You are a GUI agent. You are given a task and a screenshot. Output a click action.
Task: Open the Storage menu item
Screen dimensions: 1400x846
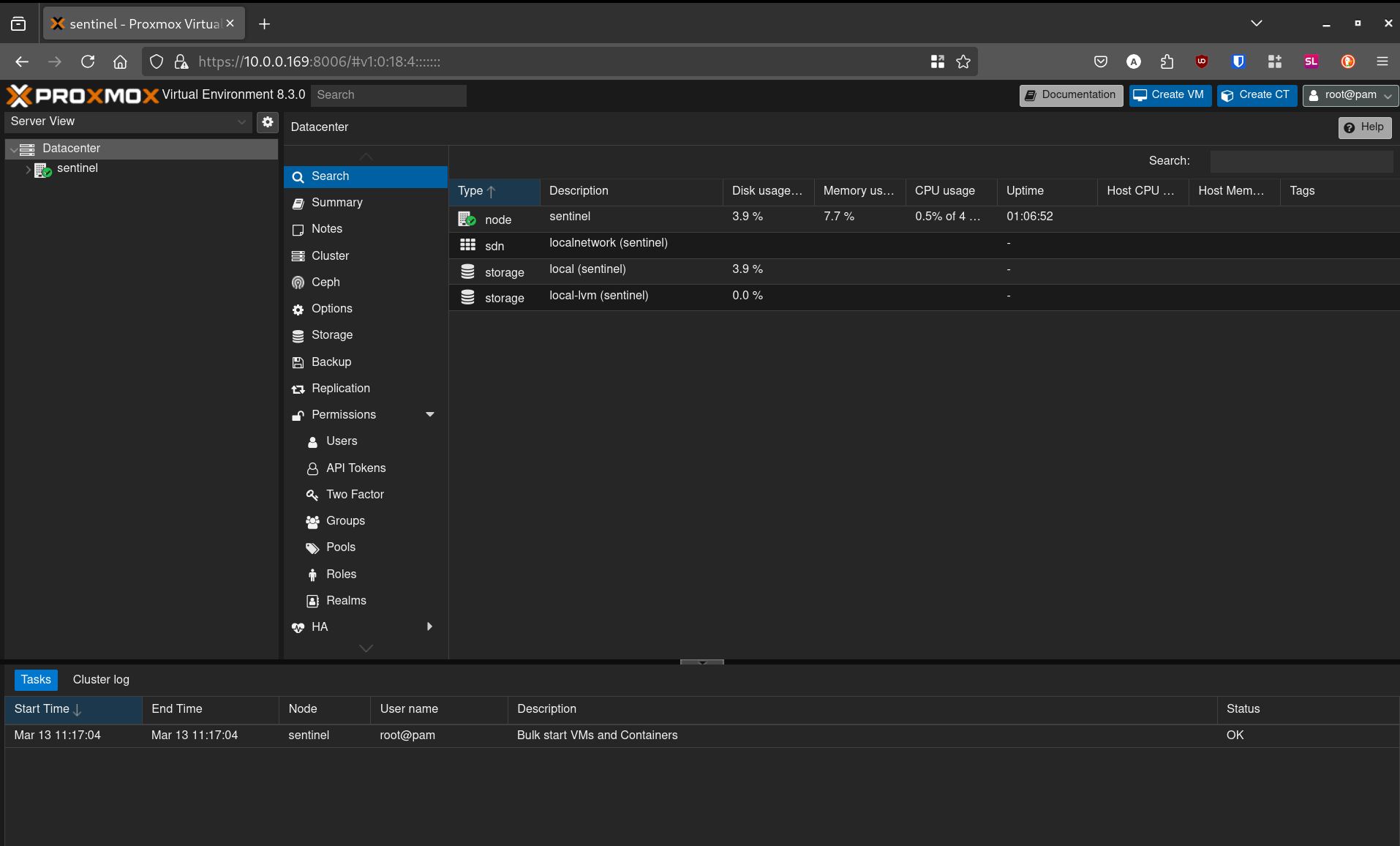click(366, 335)
